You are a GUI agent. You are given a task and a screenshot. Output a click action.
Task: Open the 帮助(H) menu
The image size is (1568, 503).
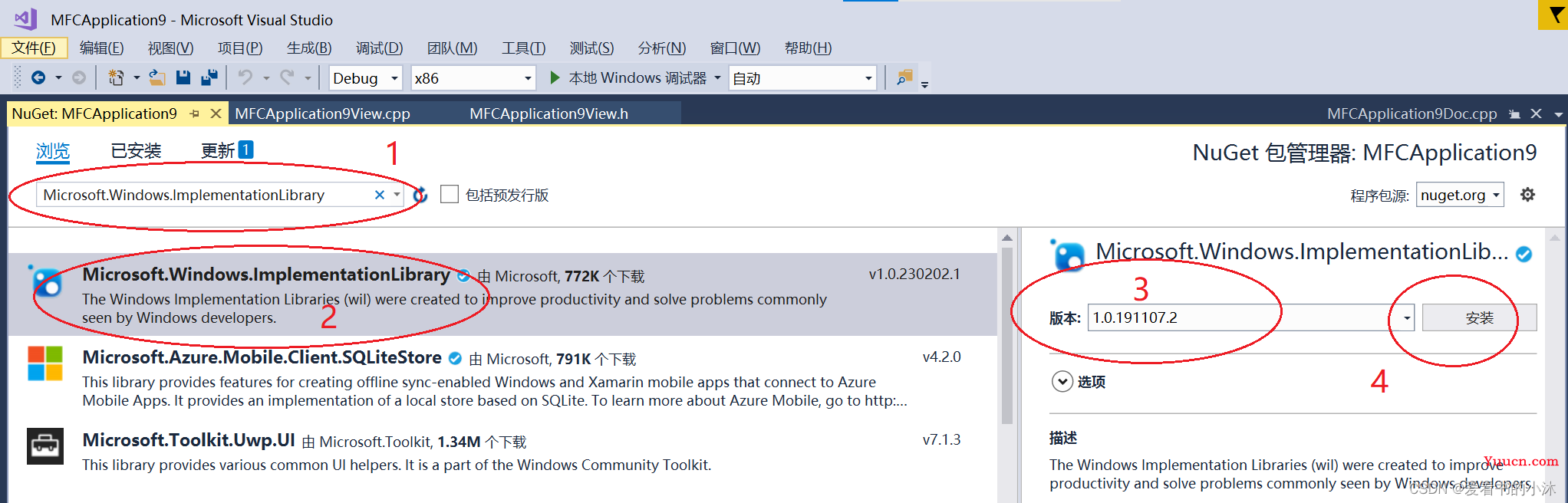pos(808,48)
